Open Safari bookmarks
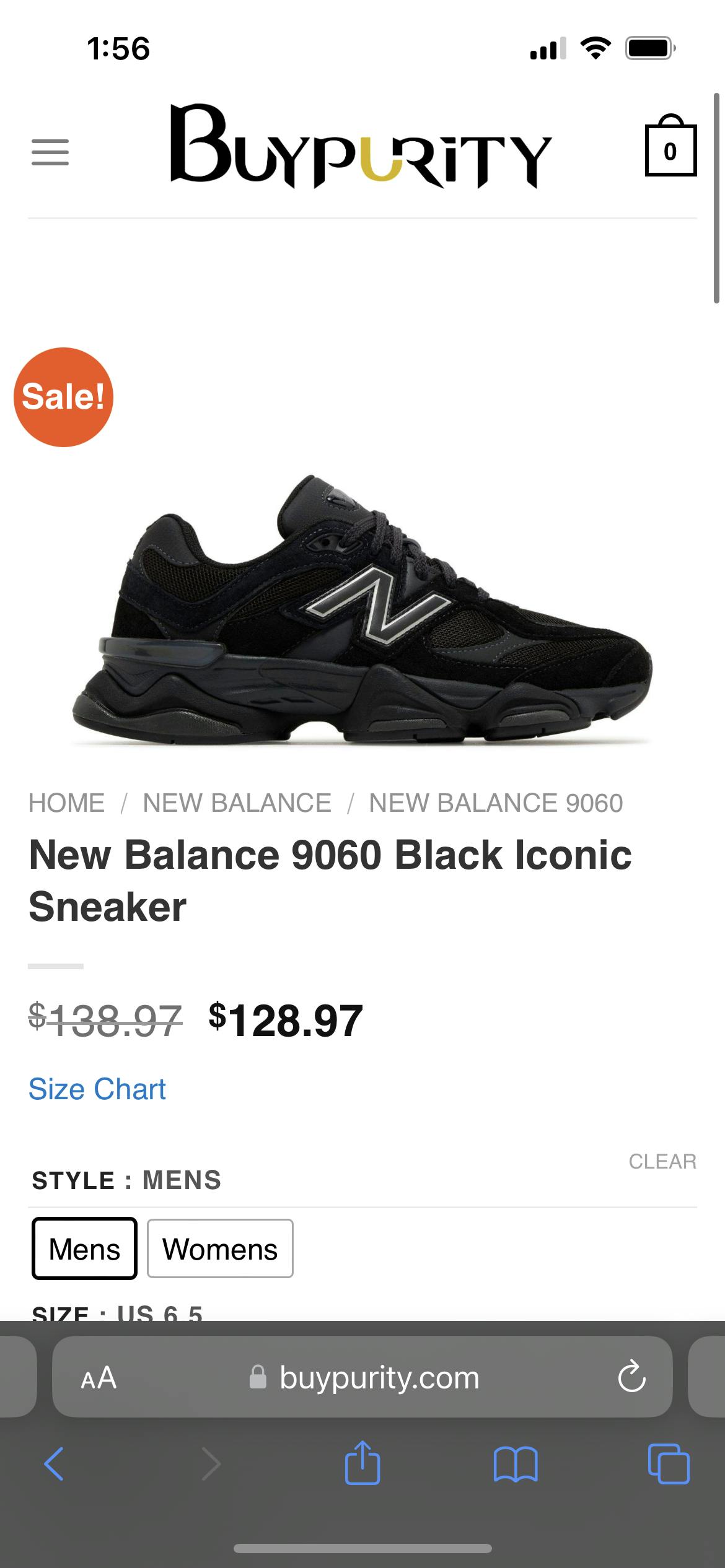The width and height of the screenshot is (725, 1568). pyautogui.click(x=516, y=1465)
